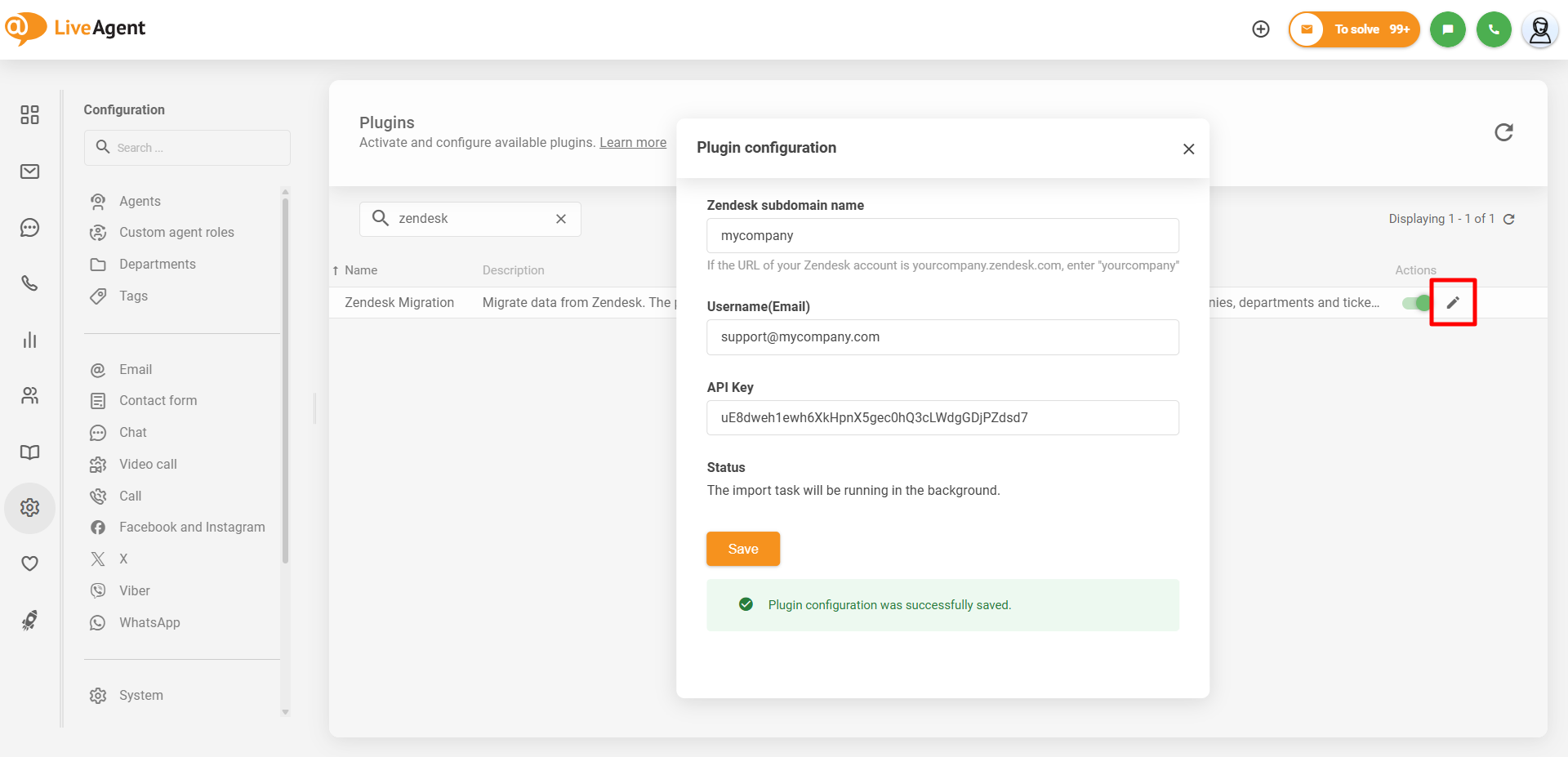The image size is (1568, 757).
Task: Refresh the Plugins page with top-right icon
Action: tap(1503, 132)
